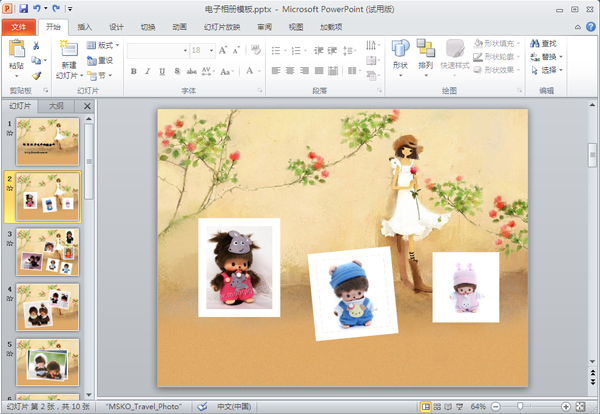Align text left

pos(276,70)
